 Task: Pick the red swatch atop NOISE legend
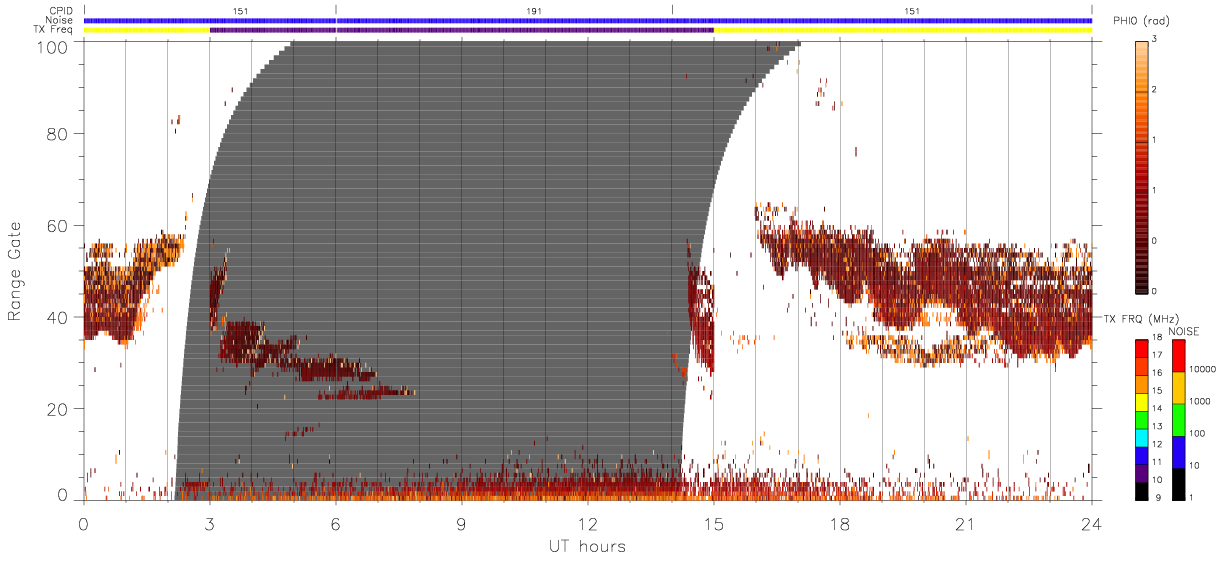pos(1178,355)
